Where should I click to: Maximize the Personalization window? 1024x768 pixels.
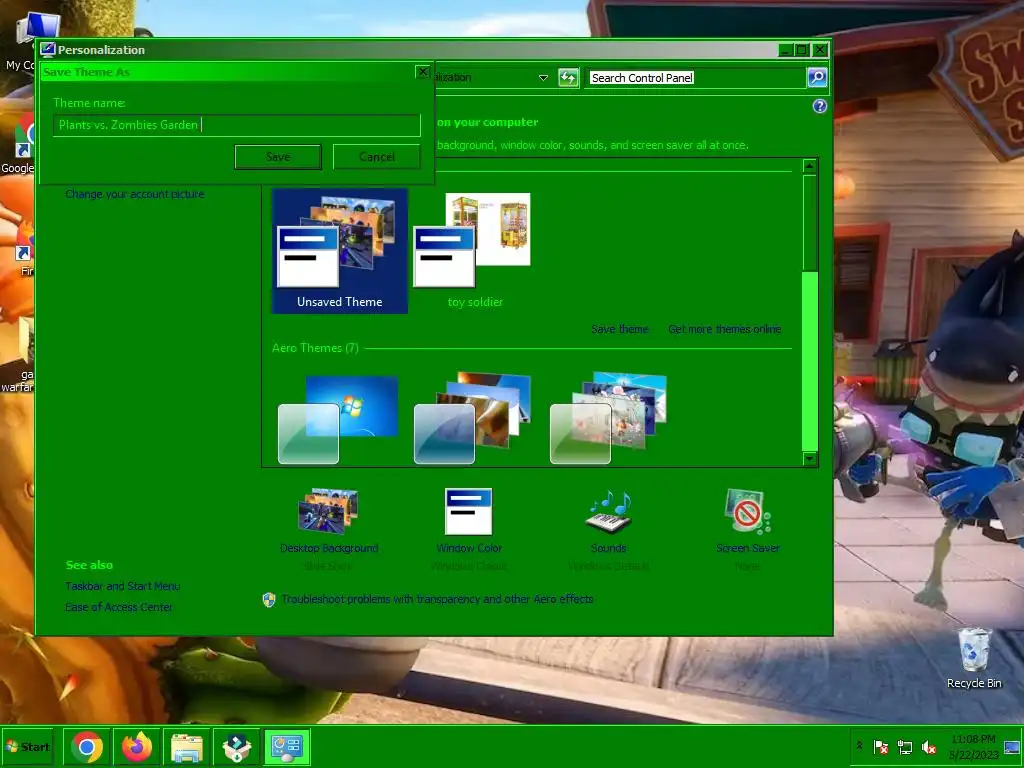click(802, 50)
